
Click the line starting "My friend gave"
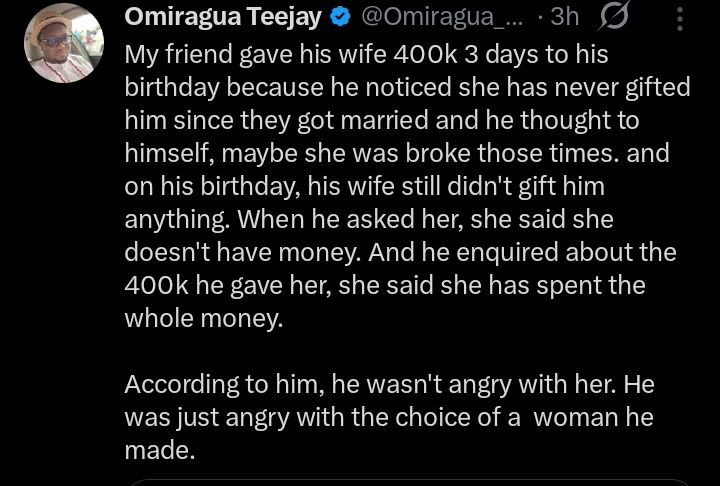[366, 54]
